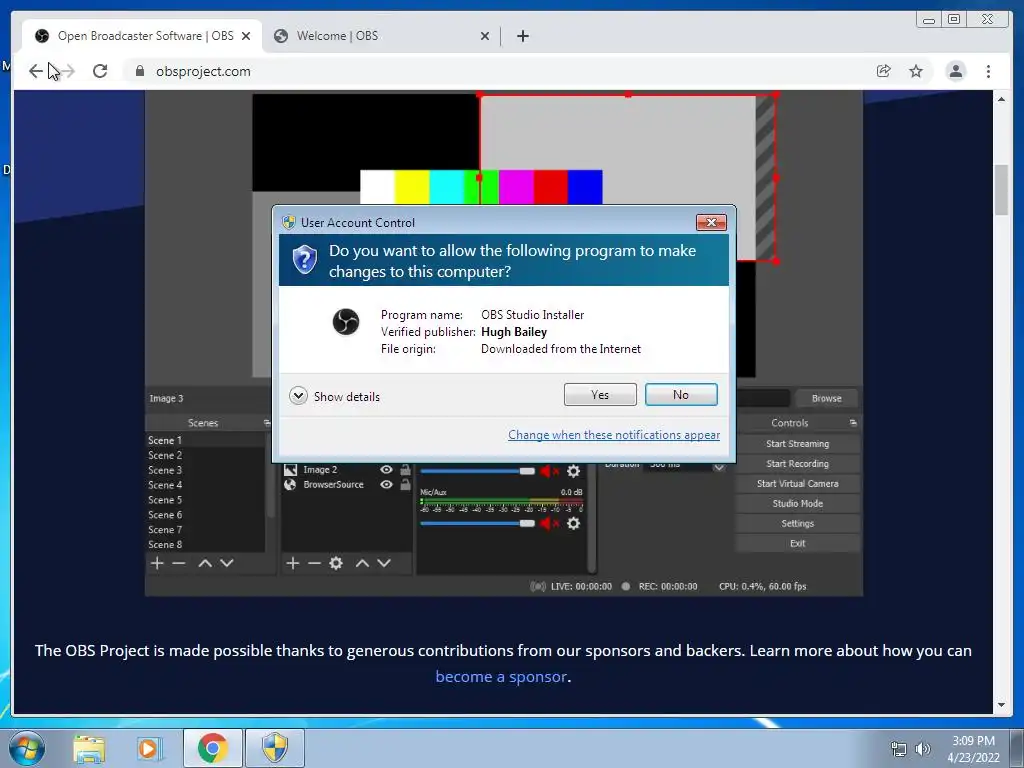Click the OBS logo in the UAC dialog
Viewport: 1024px width, 768px height.
coord(345,322)
